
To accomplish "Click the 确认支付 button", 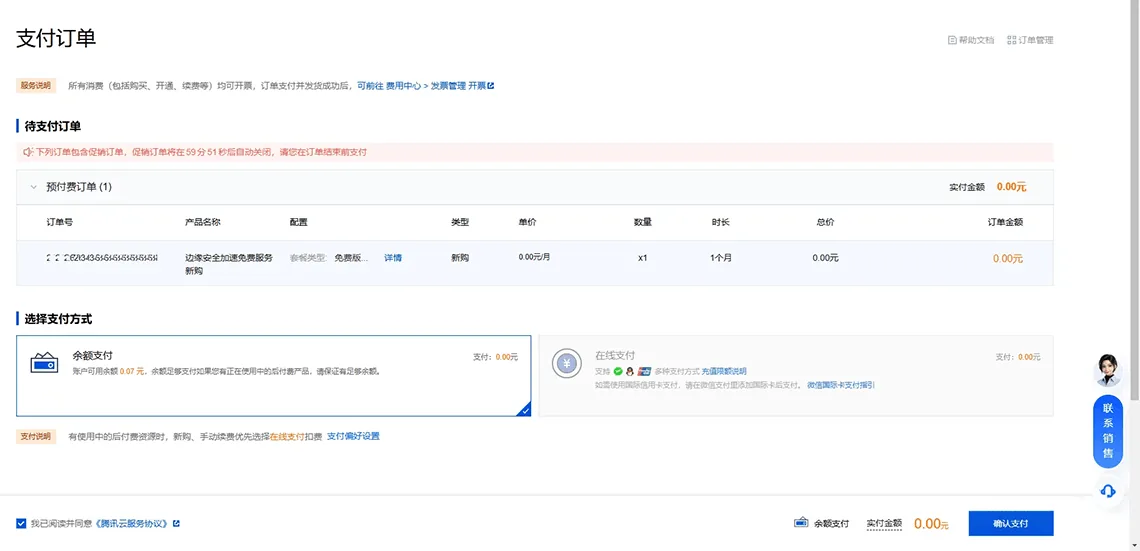I will [x=1011, y=523].
